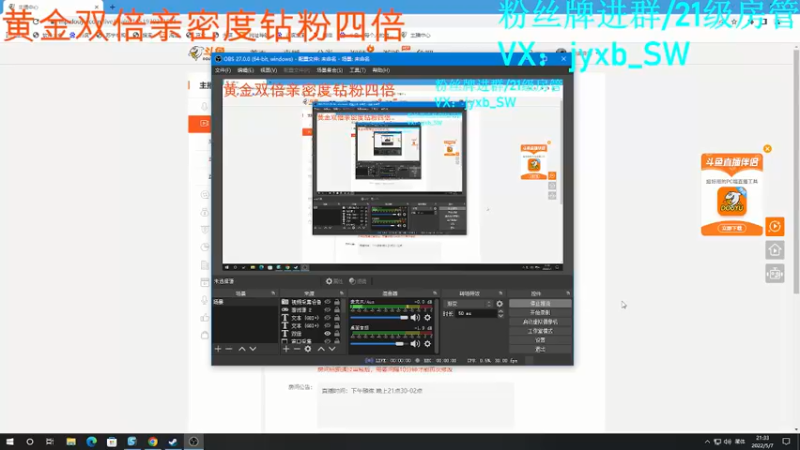Open 文件(F) menu in OBS

click(223, 70)
